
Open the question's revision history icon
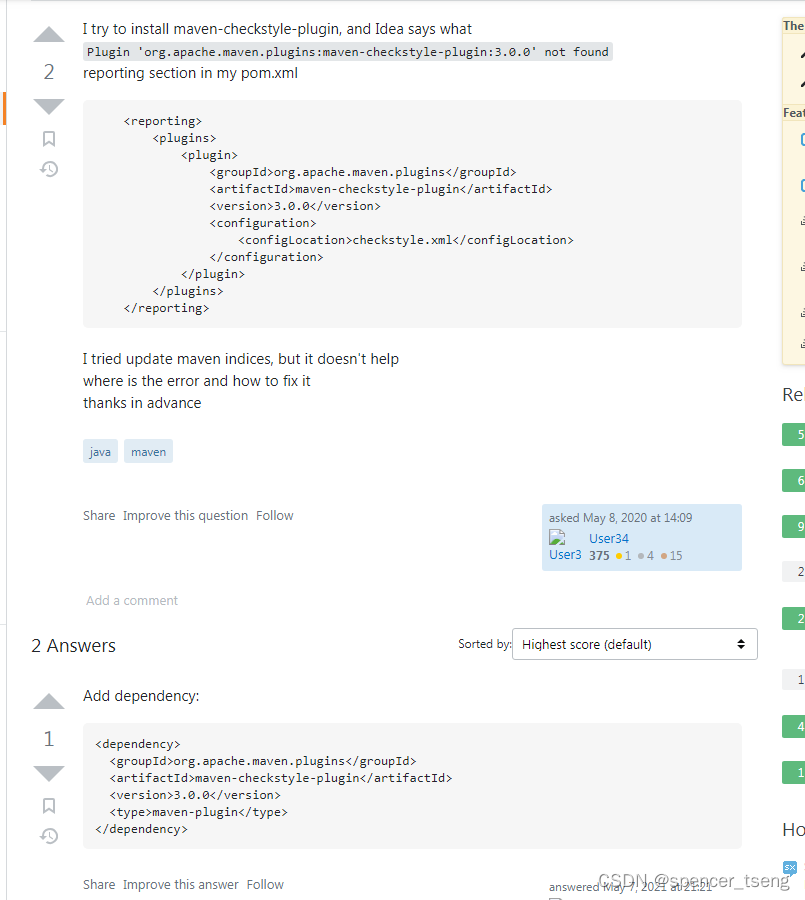tap(48, 169)
